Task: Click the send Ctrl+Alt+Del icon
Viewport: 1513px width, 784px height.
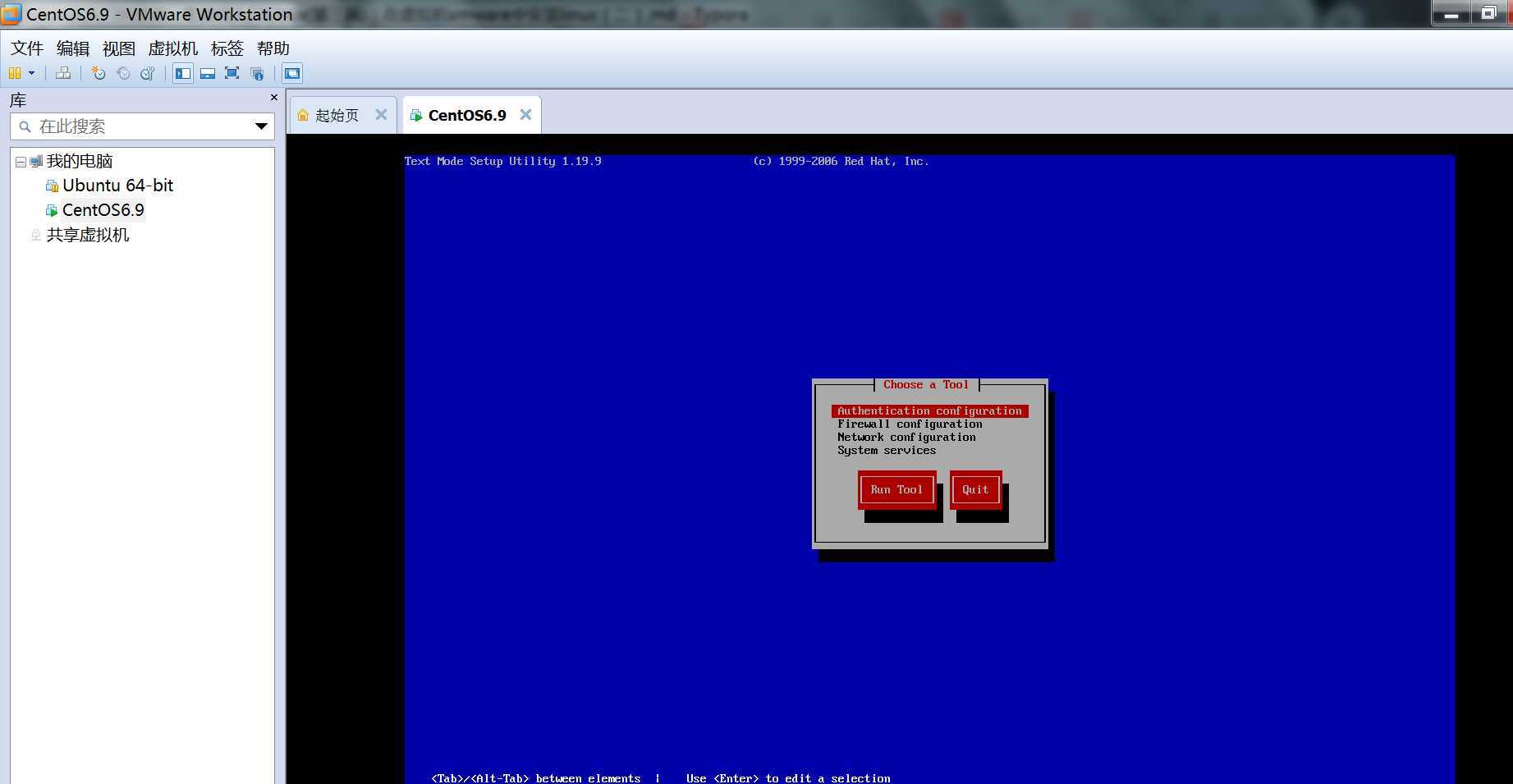Action: click(x=63, y=73)
